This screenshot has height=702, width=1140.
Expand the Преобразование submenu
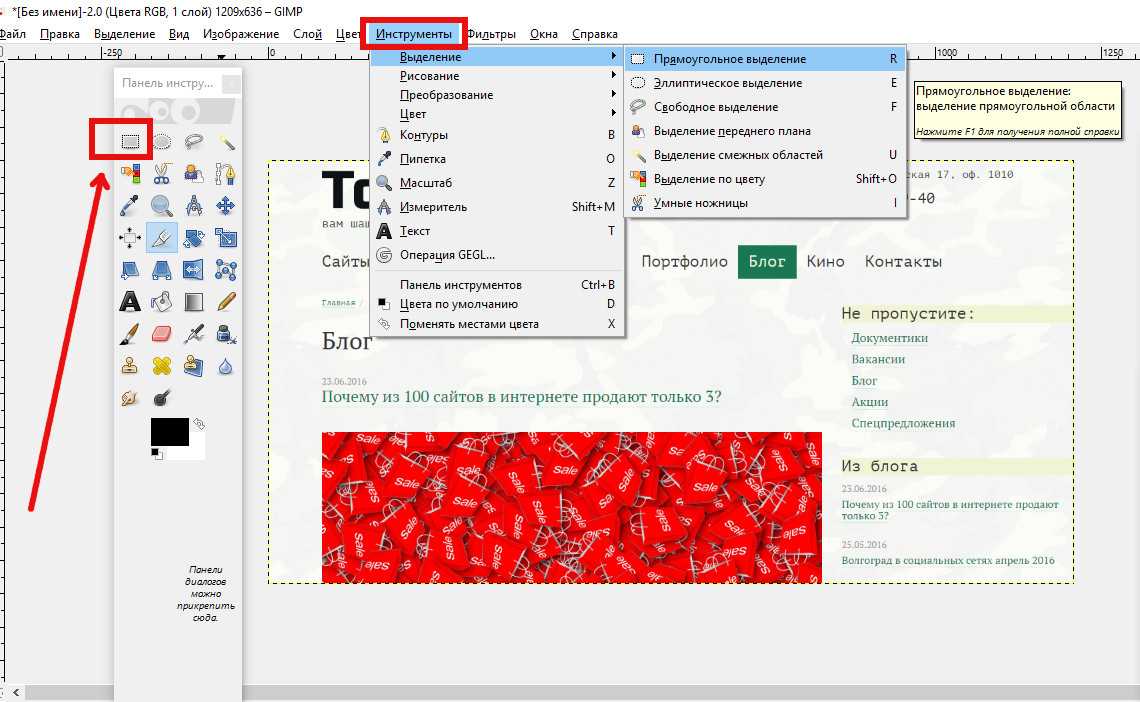pos(446,95)
